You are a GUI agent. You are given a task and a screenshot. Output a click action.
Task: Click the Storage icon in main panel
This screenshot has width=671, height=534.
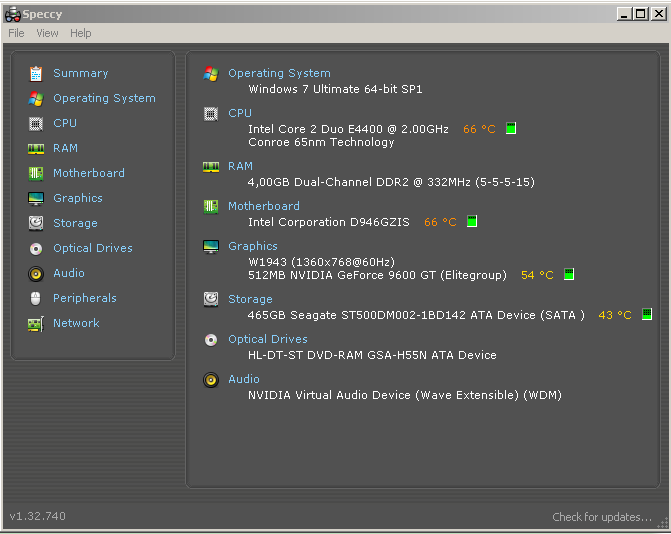211,299
